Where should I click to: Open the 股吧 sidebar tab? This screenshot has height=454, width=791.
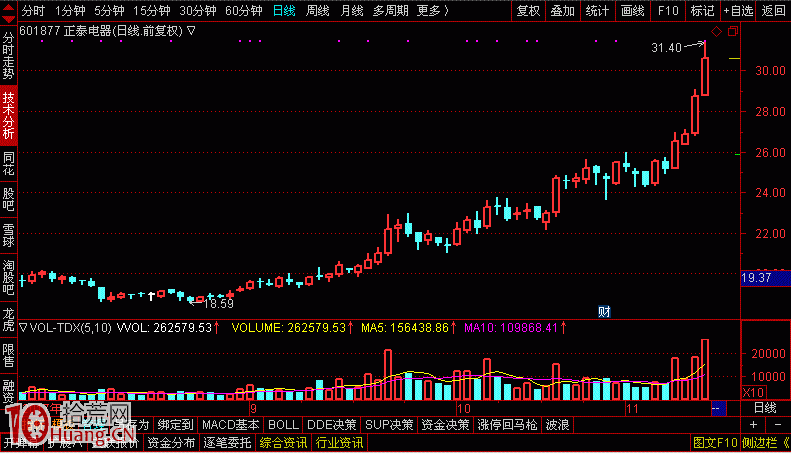(9, 200)
